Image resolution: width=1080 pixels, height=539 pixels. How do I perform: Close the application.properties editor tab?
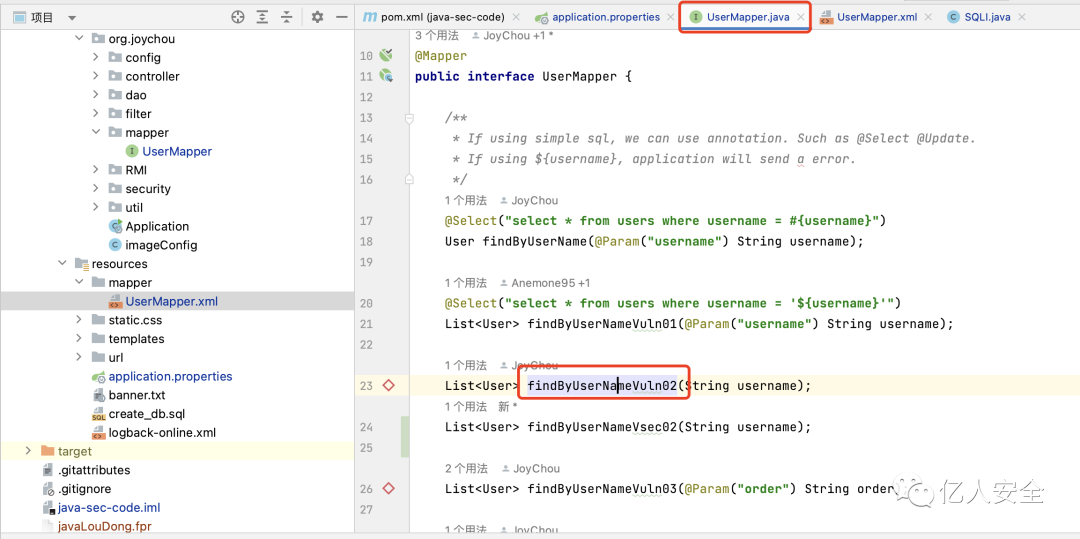[x=670, y=17]
